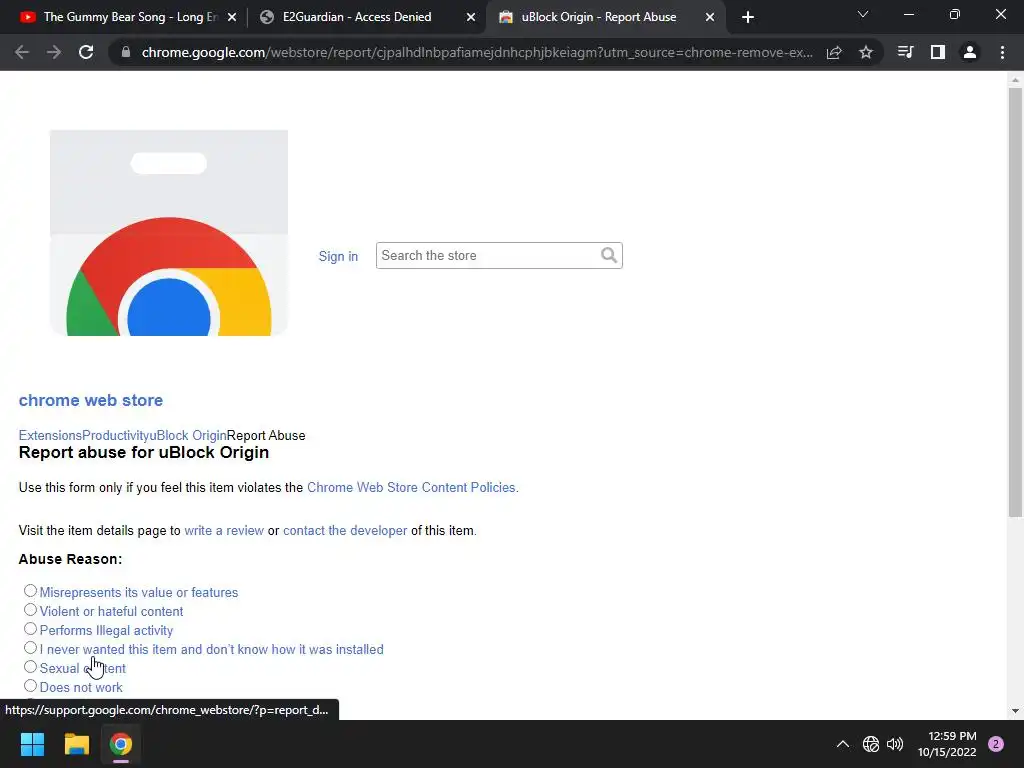Click the Chrome icon in the taskbar
The width and height of the screenshot is (1024, 768).
click(x=121, y=744)
